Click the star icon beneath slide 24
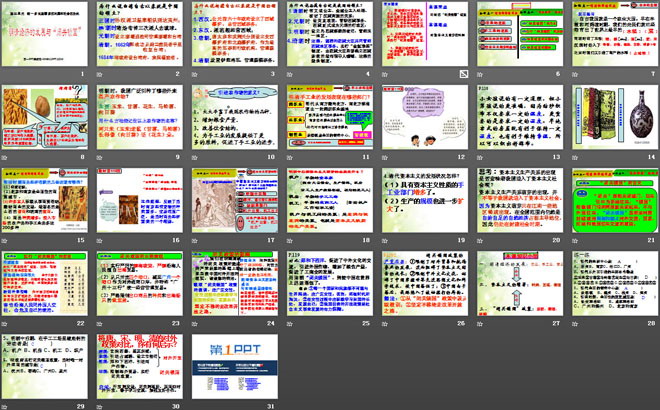The width and height of the screenshot is (660, 410). point(194,323)
